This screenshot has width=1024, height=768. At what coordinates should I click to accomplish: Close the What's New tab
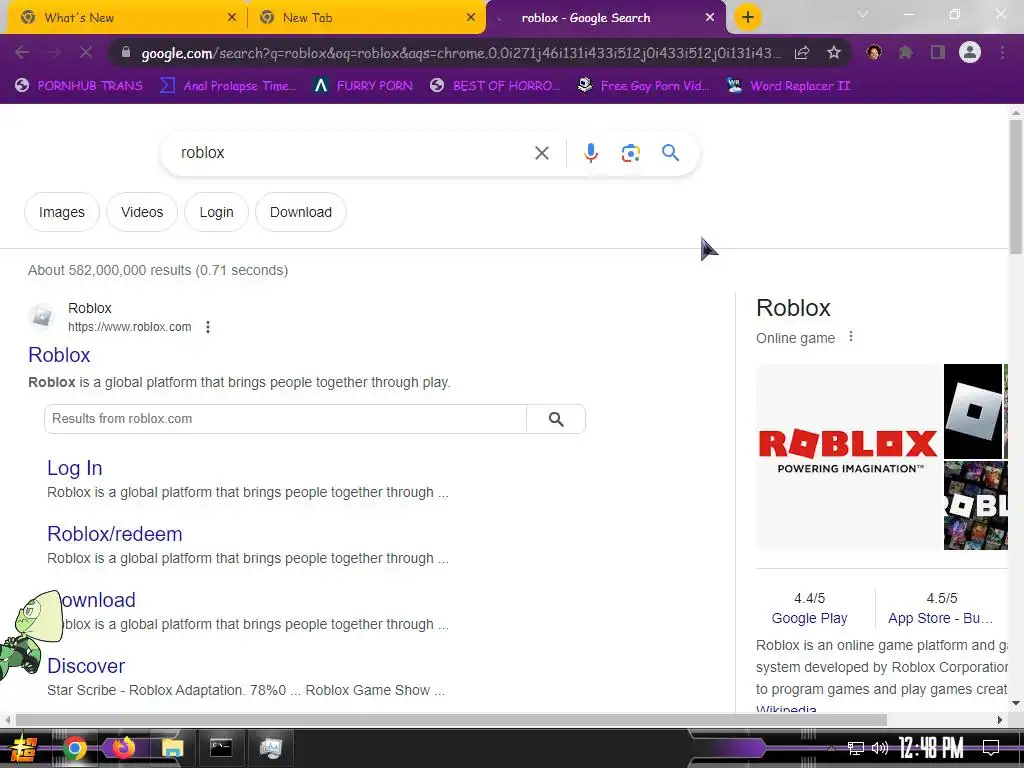click(232, 18)
